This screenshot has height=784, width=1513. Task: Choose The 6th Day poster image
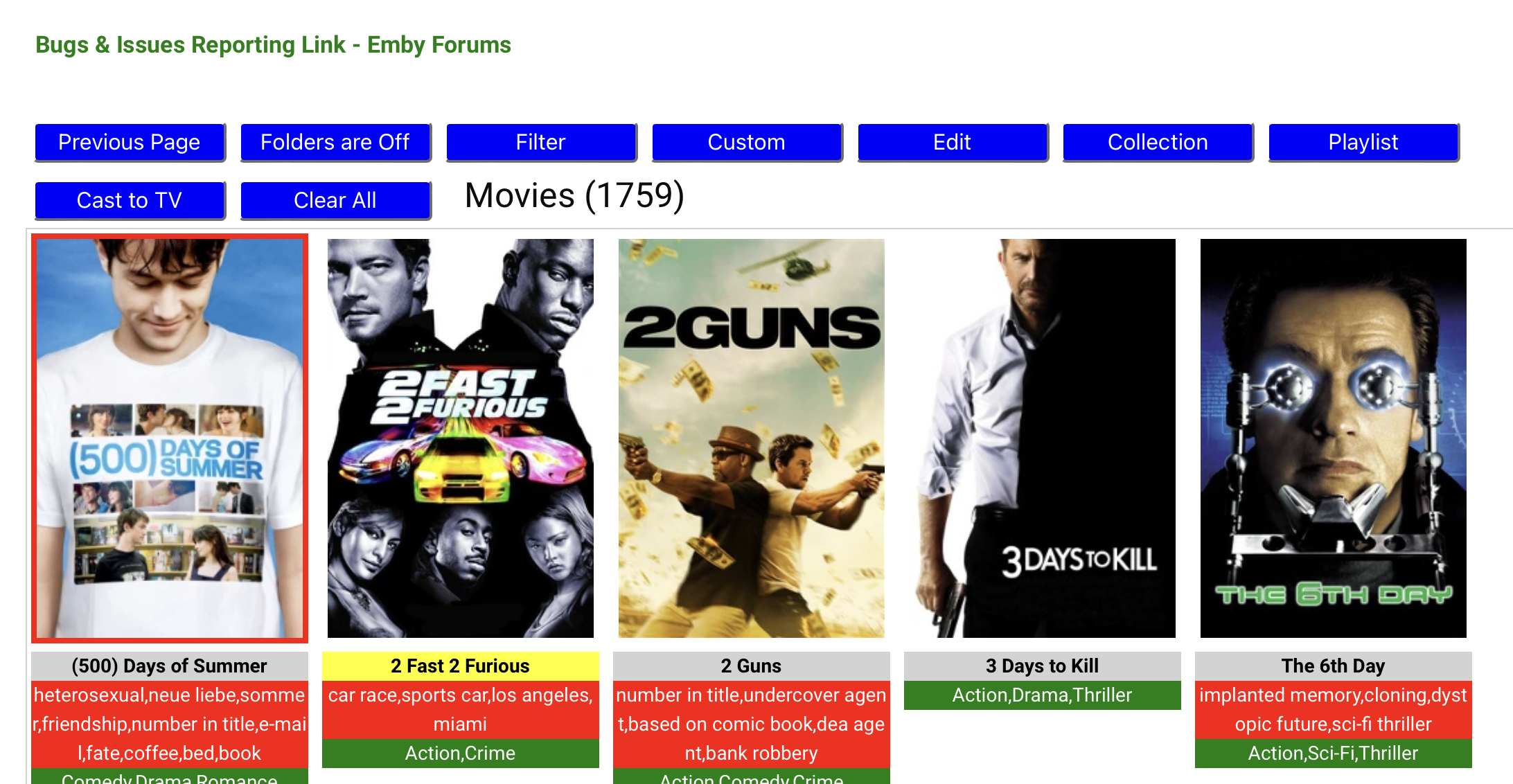(1333, 438)
